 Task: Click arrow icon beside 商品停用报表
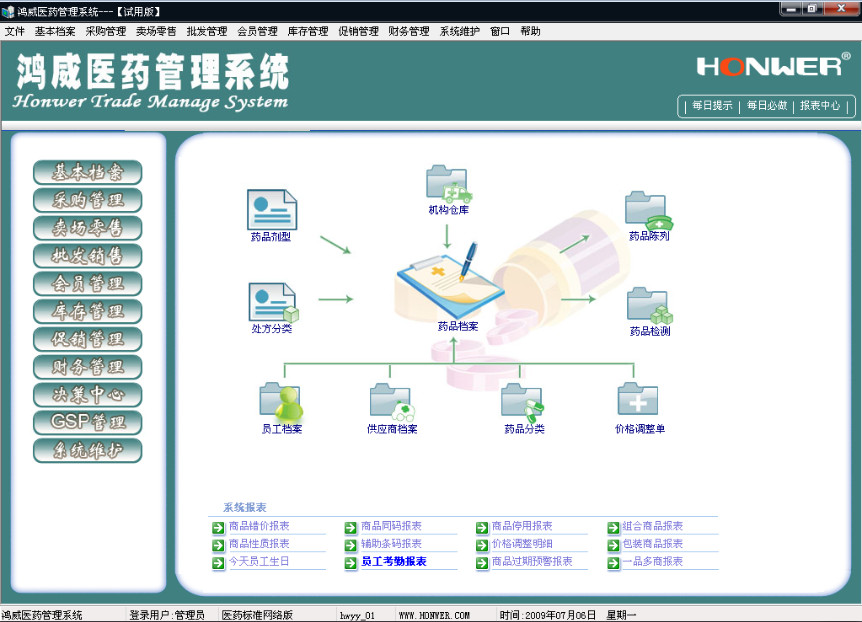coord(482,528)
